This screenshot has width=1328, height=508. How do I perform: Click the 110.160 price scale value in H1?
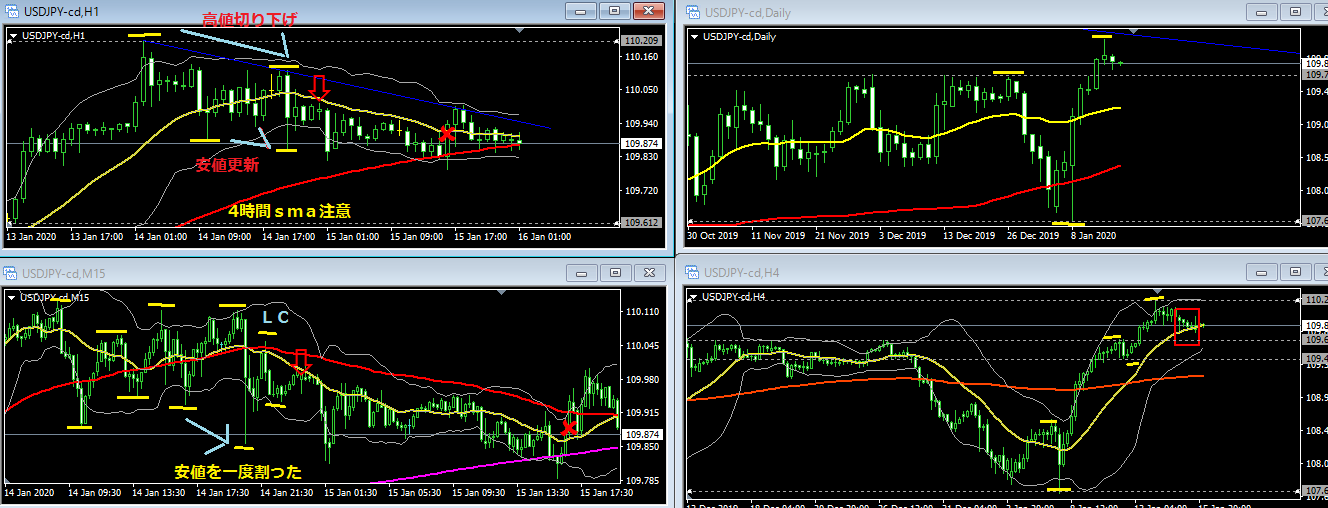point(640,57)
